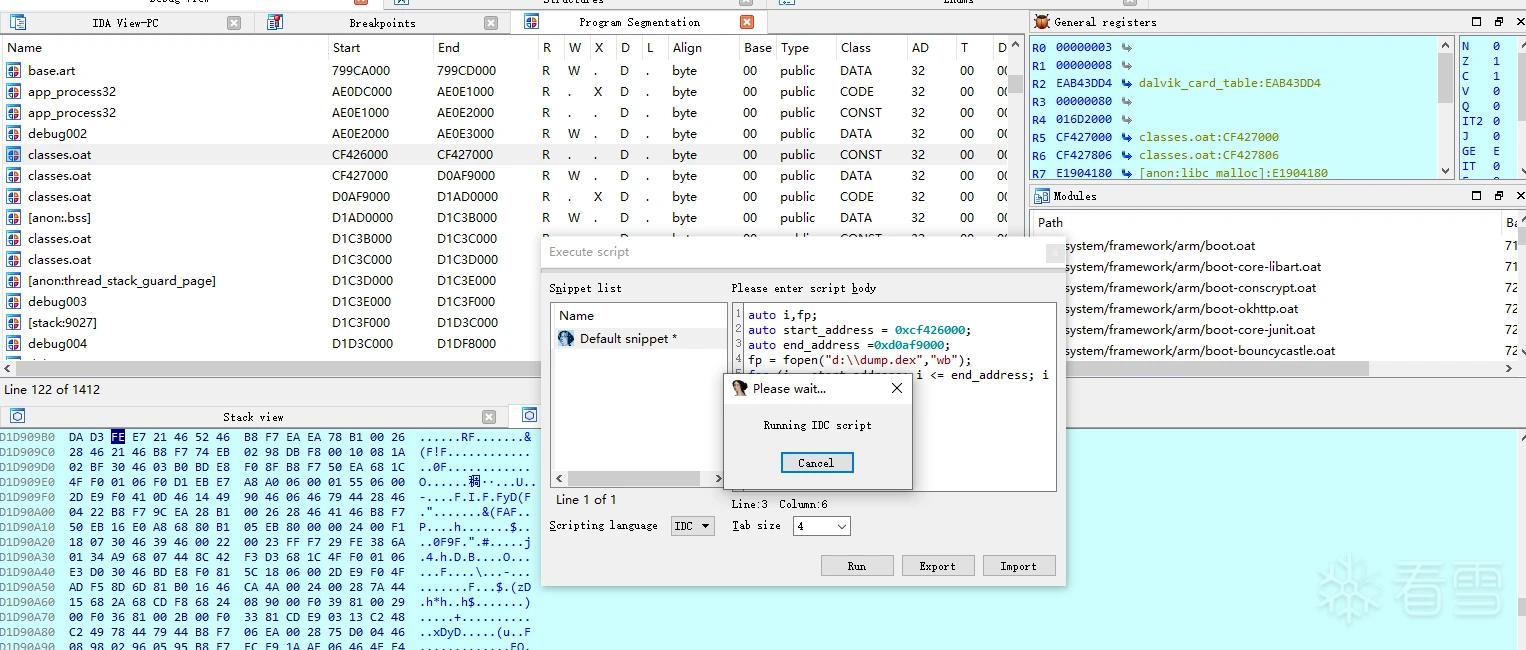Select the classes.oat segment at D0AF9000
Viewport: 1526px width, 650px height.
[x=504, y=197]
